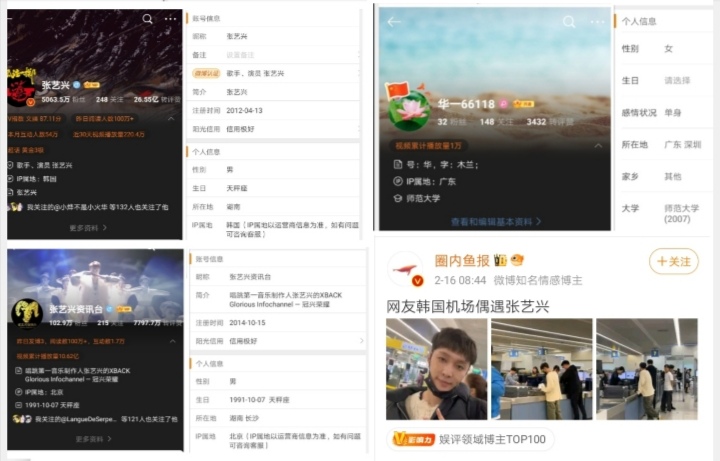720x461 pixels.
Task: Edit 家乡 其他 row
Action: (x=664, y=176)
